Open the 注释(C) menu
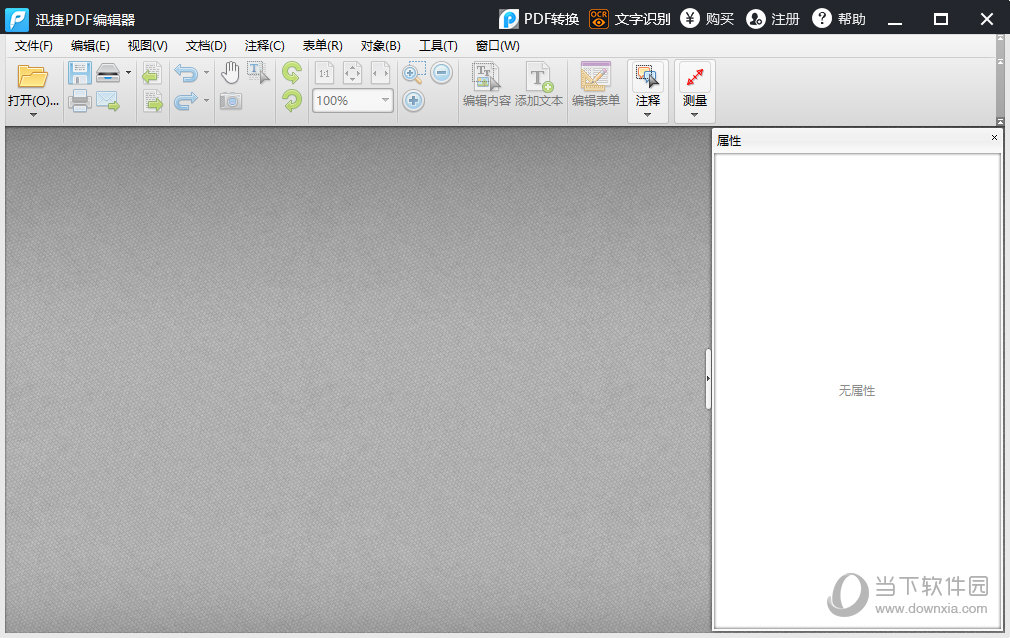 [x=265, y=46]
